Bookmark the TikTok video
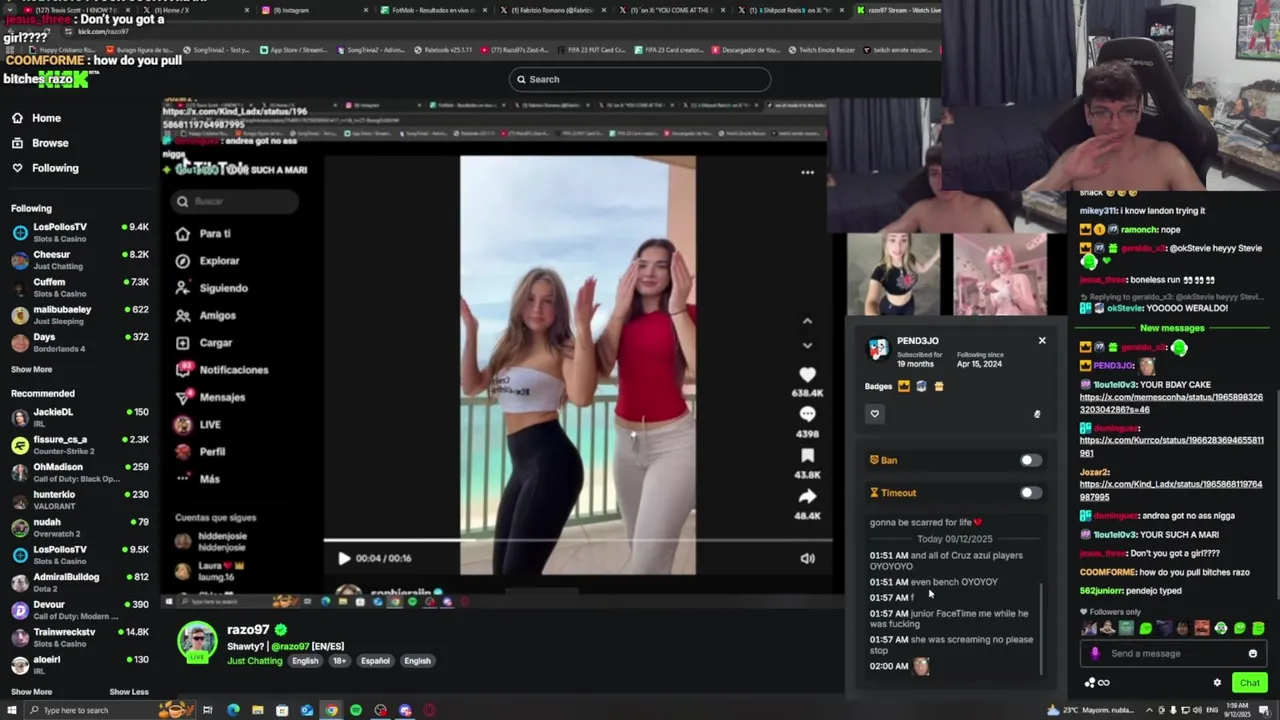This screenshot has height=720, width=1280. click(x=807, y=456)
